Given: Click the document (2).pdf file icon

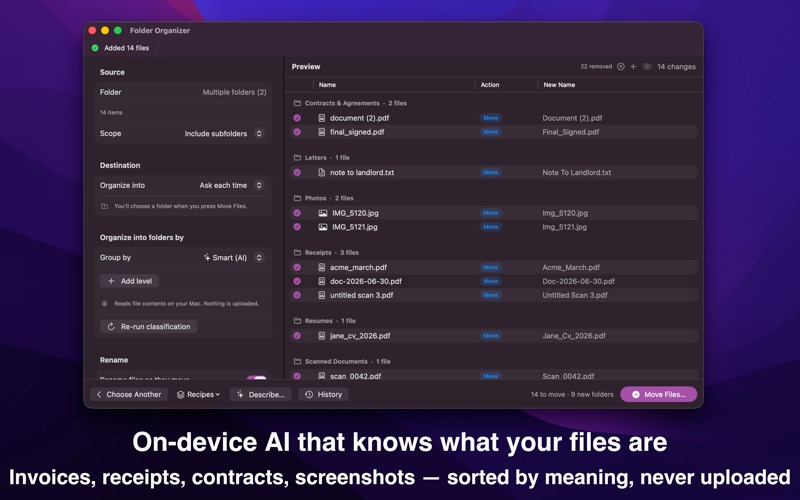Looking at the screenshot, I should point(321,118).
